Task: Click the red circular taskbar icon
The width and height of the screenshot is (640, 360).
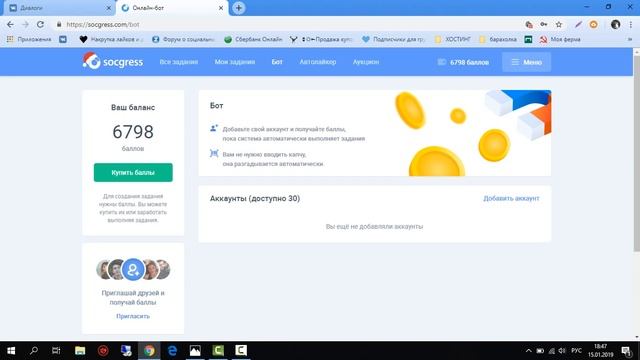Action: [x=103, y=351]
